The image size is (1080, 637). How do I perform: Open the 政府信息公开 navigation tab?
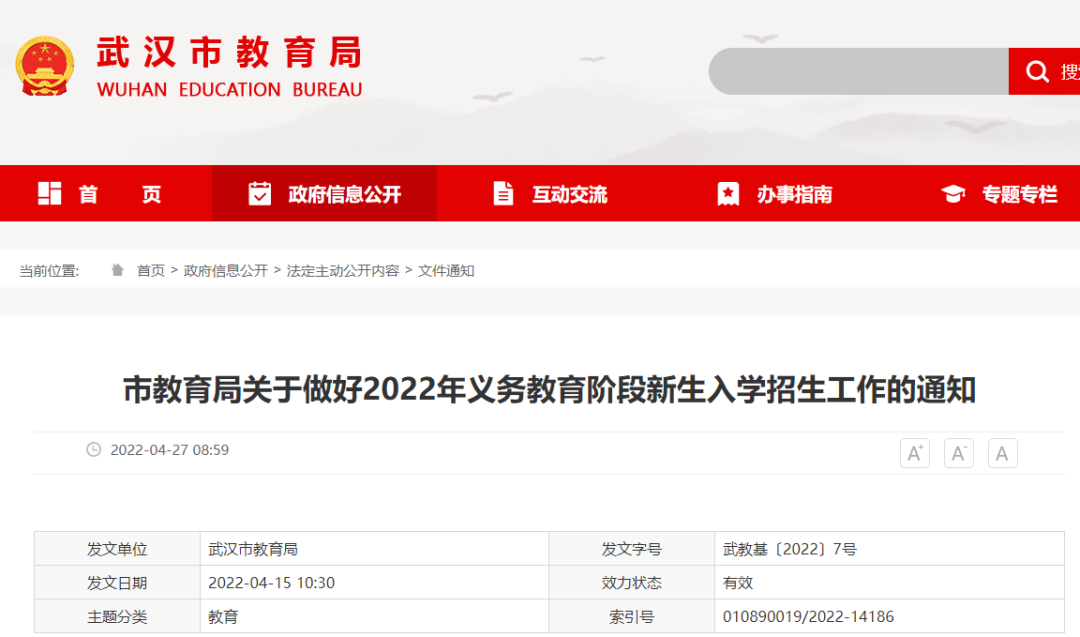coord(324,194)
